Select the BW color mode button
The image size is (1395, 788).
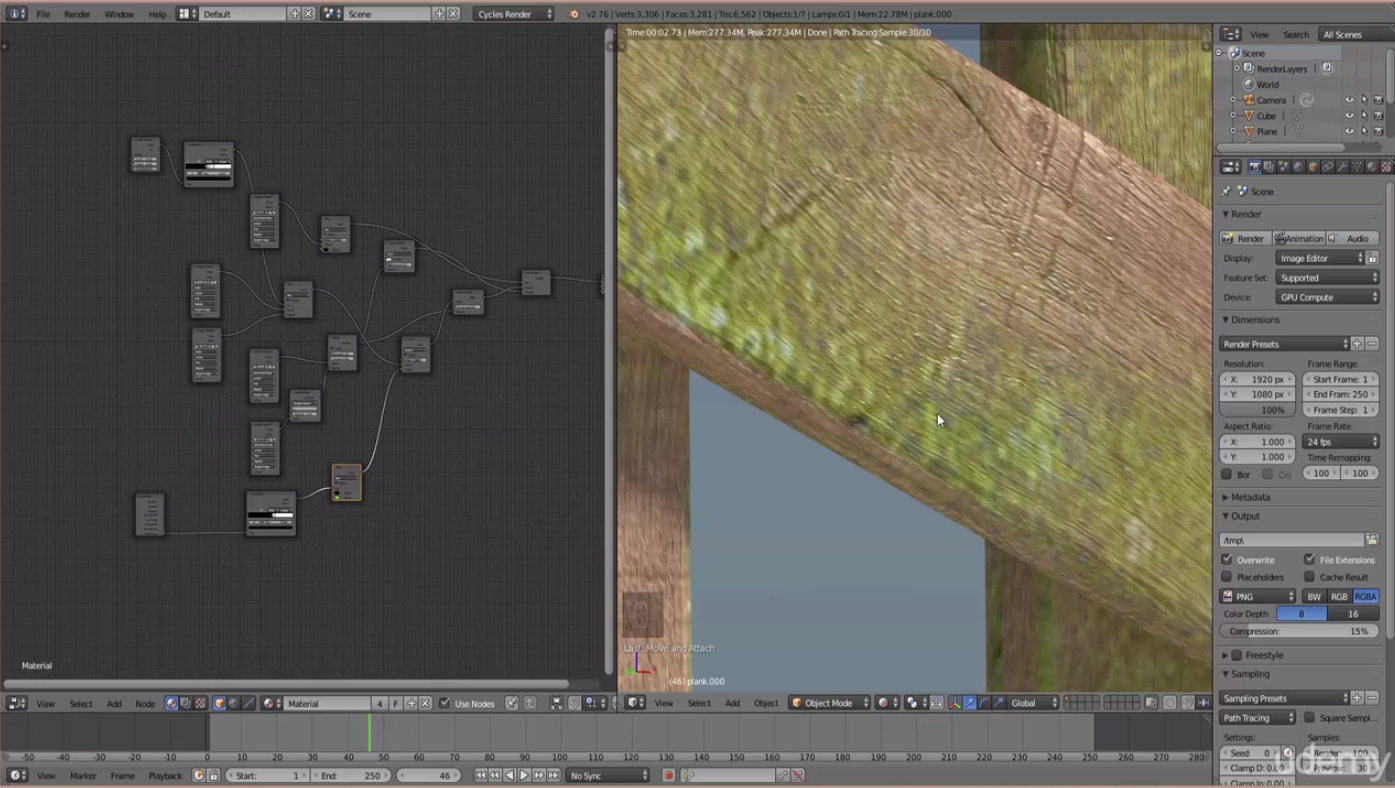(1314, 597)
